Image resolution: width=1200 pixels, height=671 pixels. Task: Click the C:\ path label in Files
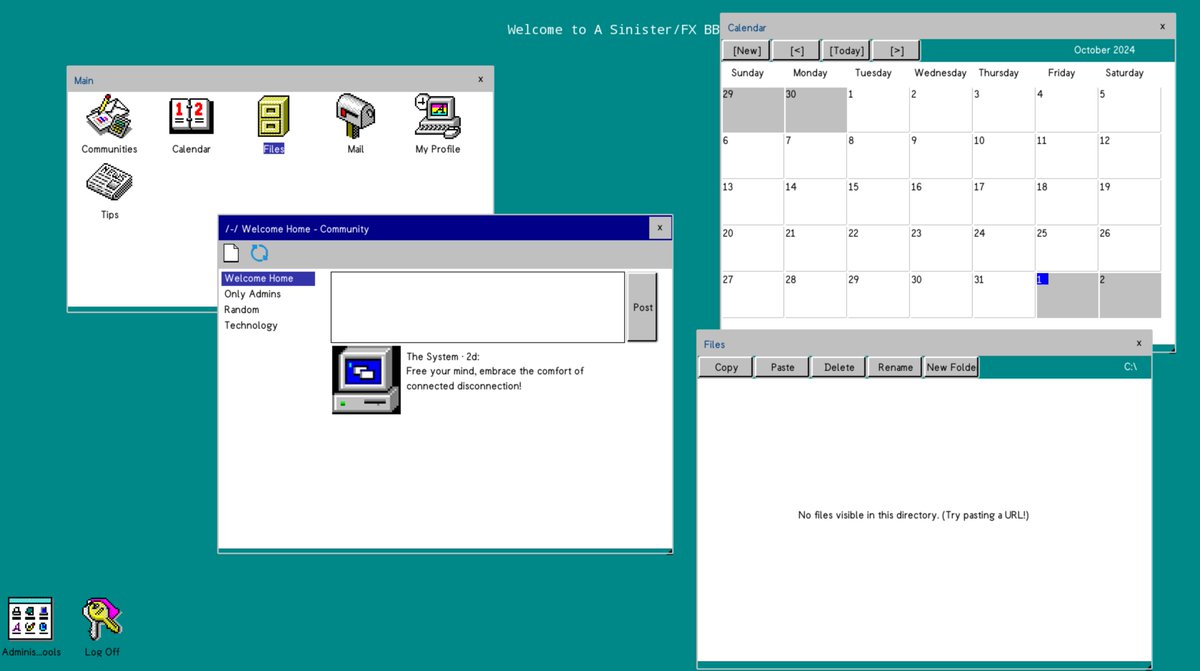click(1130, 367)
